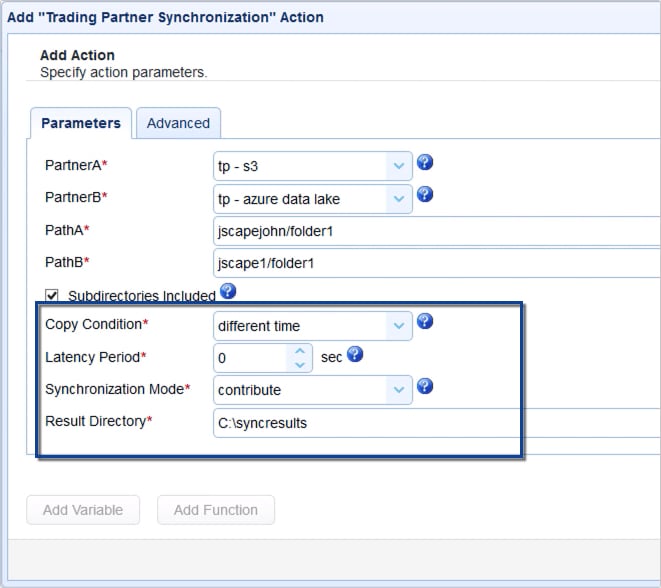Select the Parameters tab
The image size is (661, 588).
coord(81,123)
